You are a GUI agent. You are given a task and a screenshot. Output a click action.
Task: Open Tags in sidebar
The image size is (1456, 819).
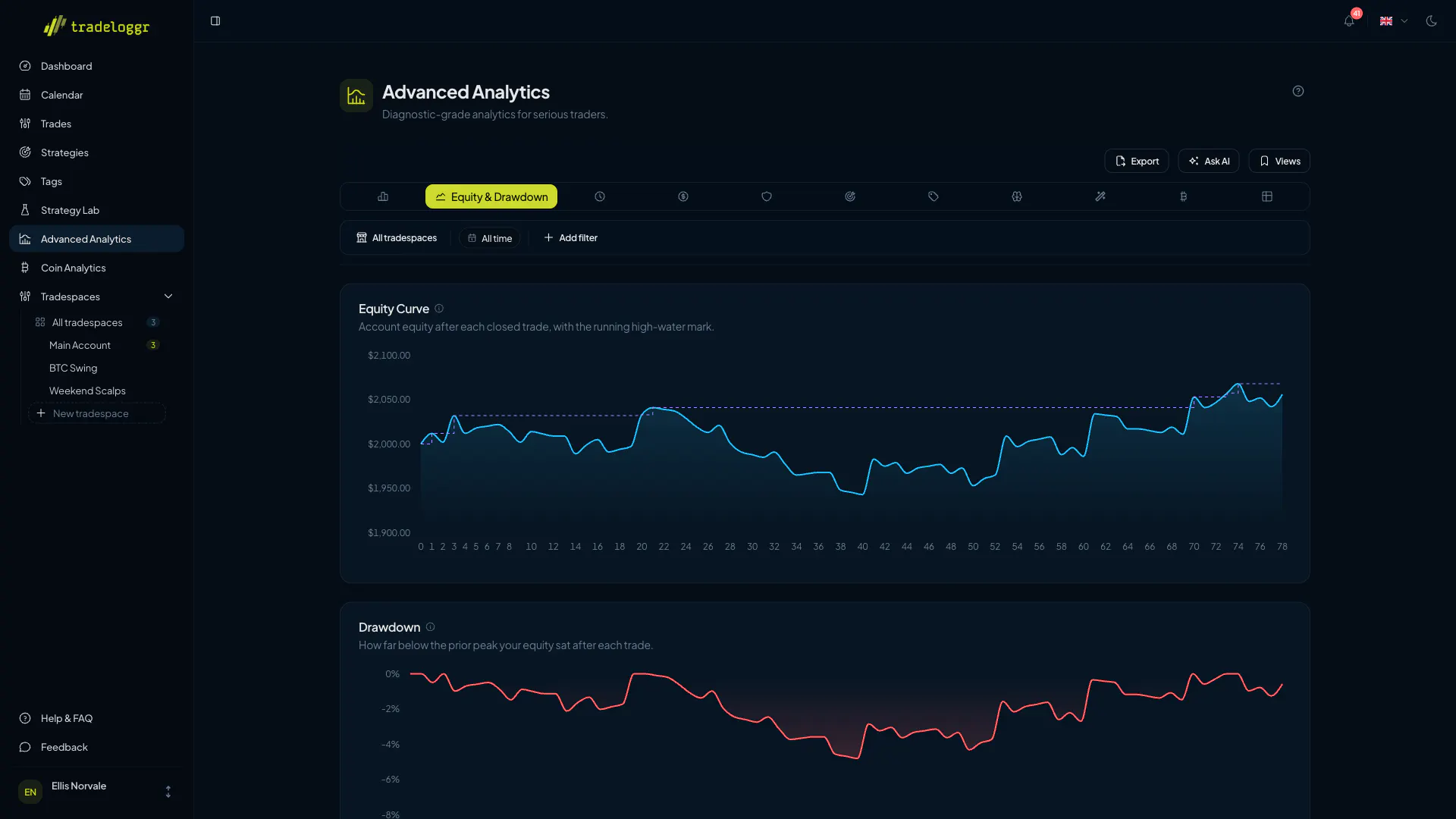click(96, 181)
